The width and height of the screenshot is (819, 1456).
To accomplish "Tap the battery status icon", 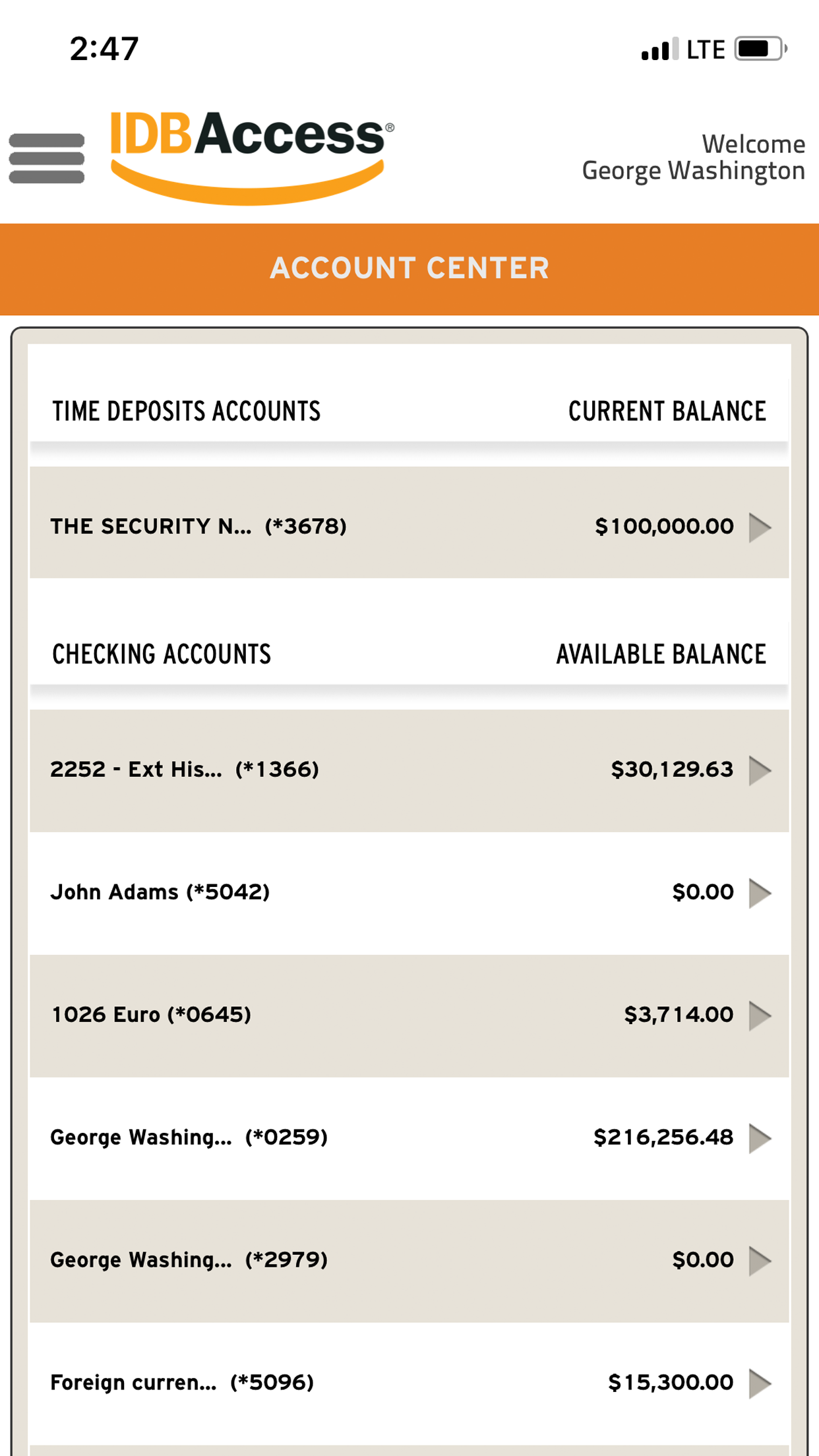I will 760,49.
